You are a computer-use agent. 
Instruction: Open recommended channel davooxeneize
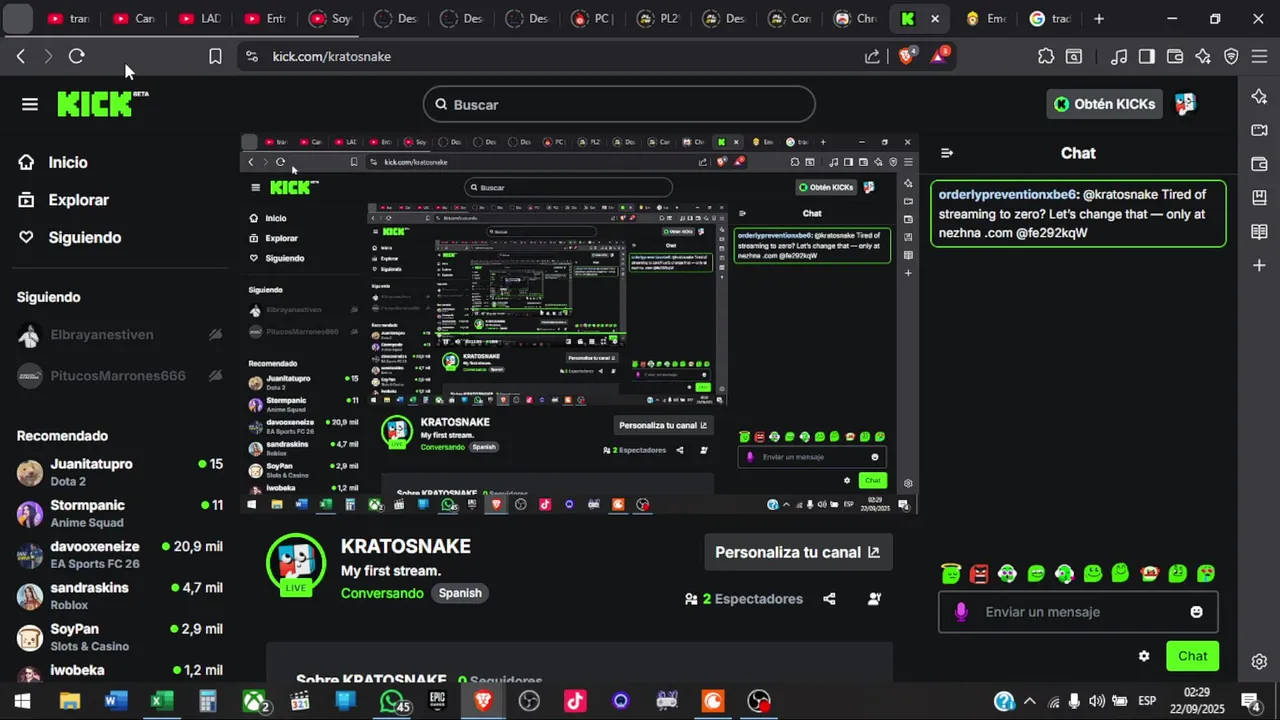[120, 555]
